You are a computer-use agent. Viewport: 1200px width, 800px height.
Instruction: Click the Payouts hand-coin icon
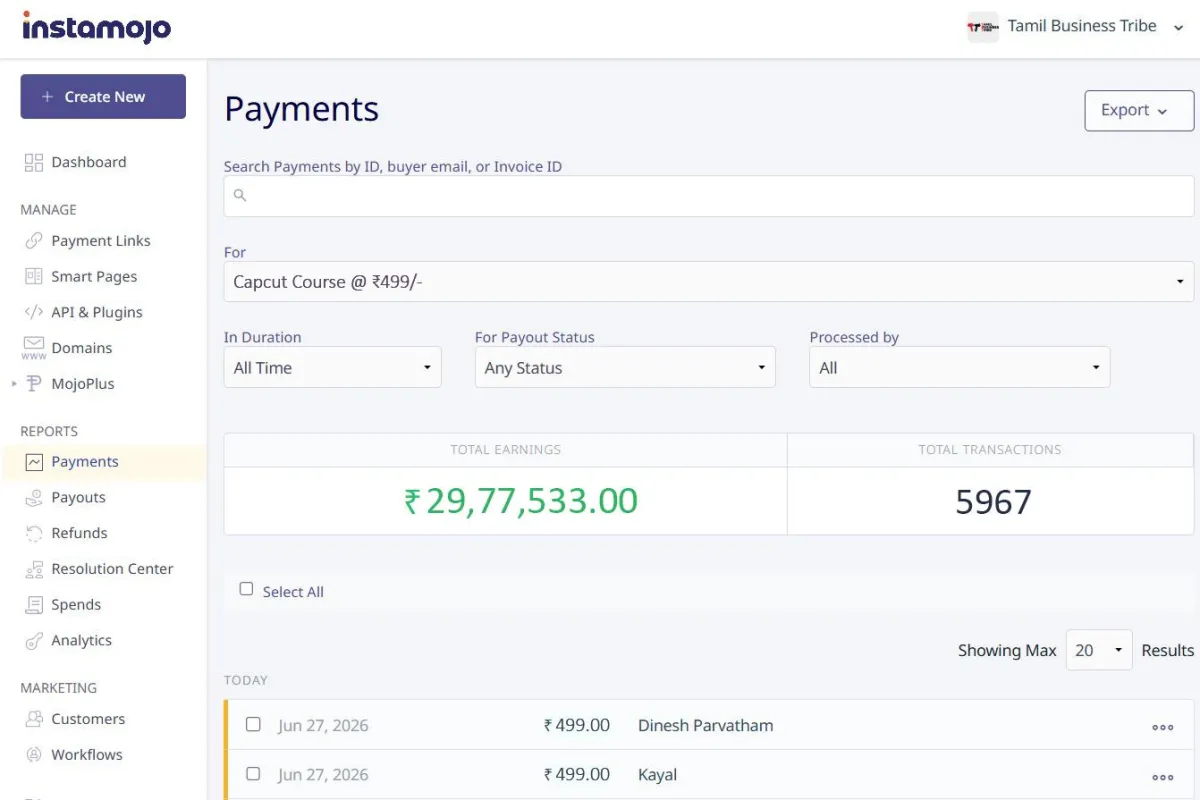click(34, 498)
